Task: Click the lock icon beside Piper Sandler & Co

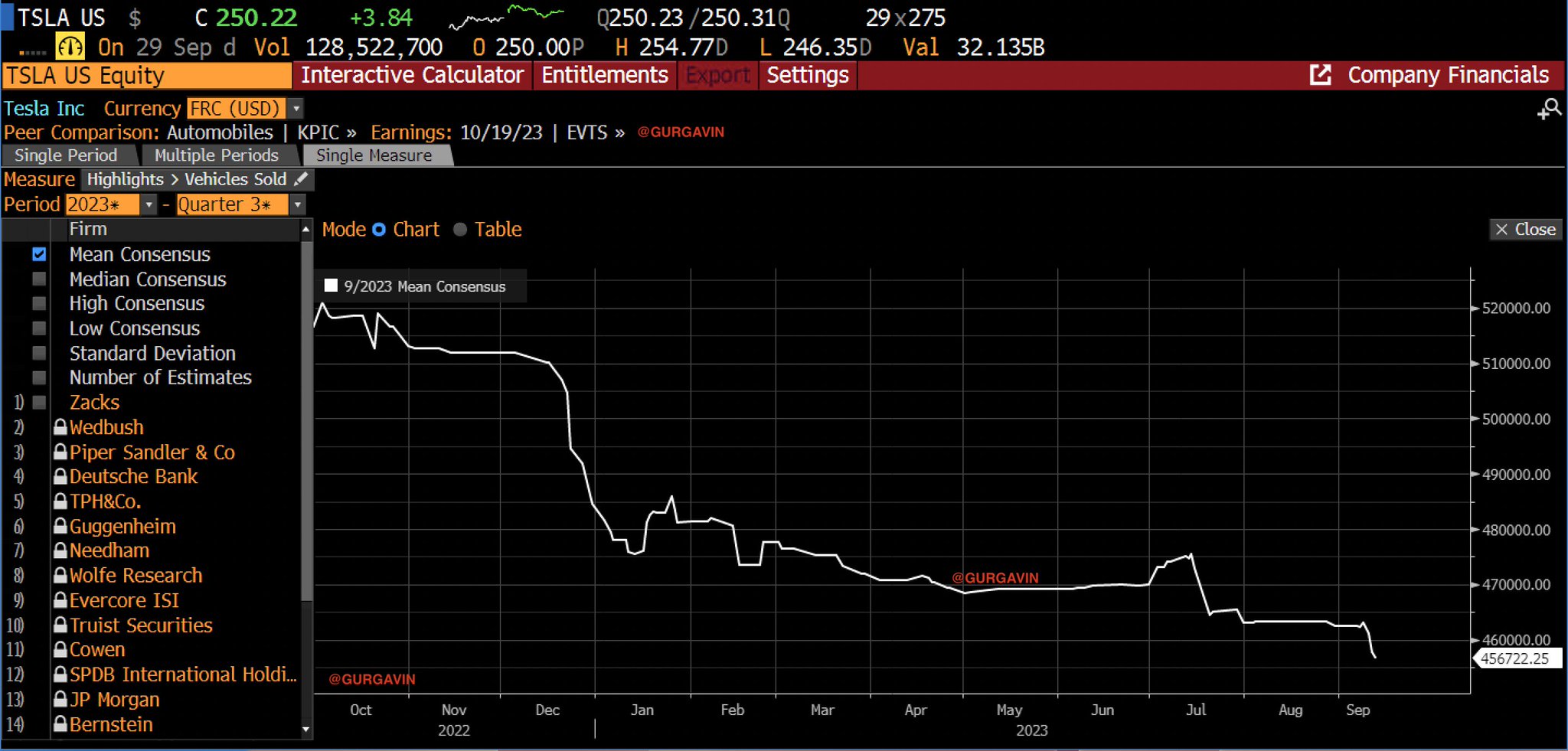Action: 60,452
